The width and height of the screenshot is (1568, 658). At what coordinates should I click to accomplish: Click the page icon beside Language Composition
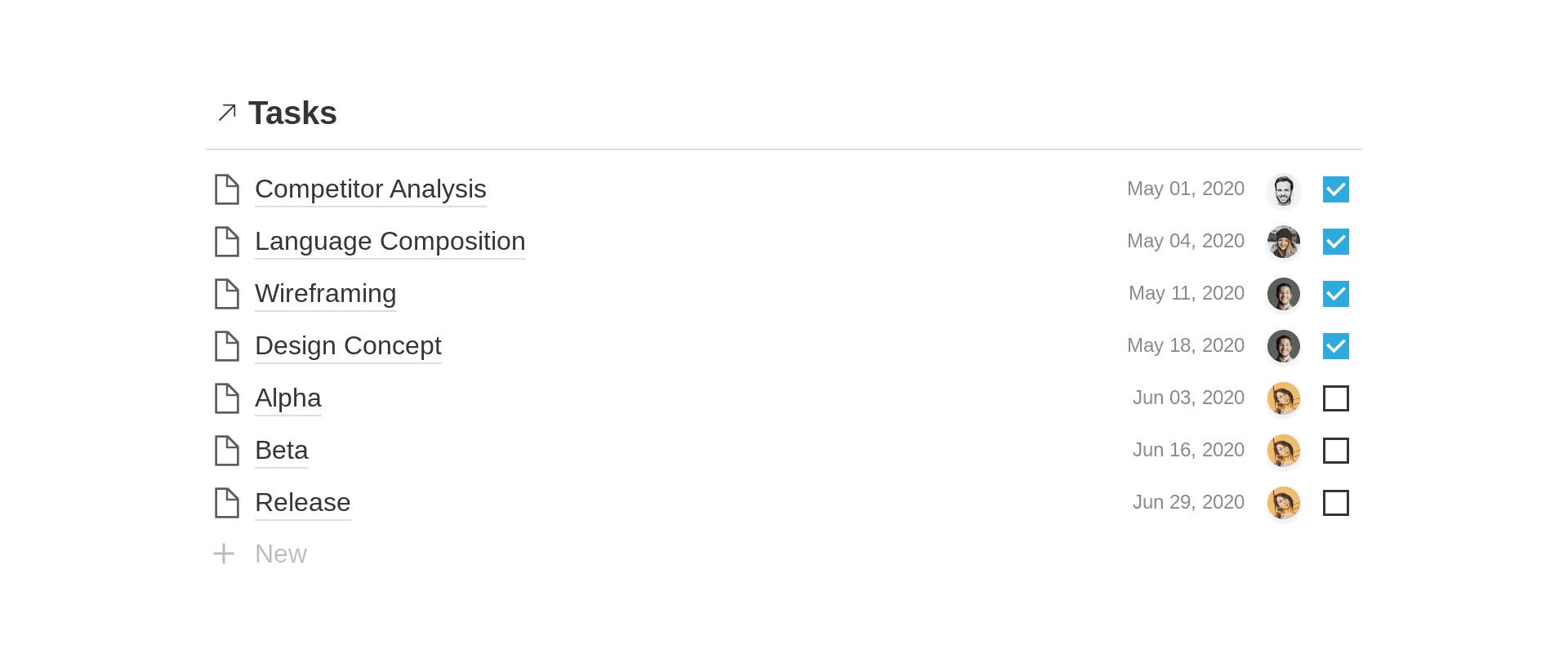click(x=226, y=242)
